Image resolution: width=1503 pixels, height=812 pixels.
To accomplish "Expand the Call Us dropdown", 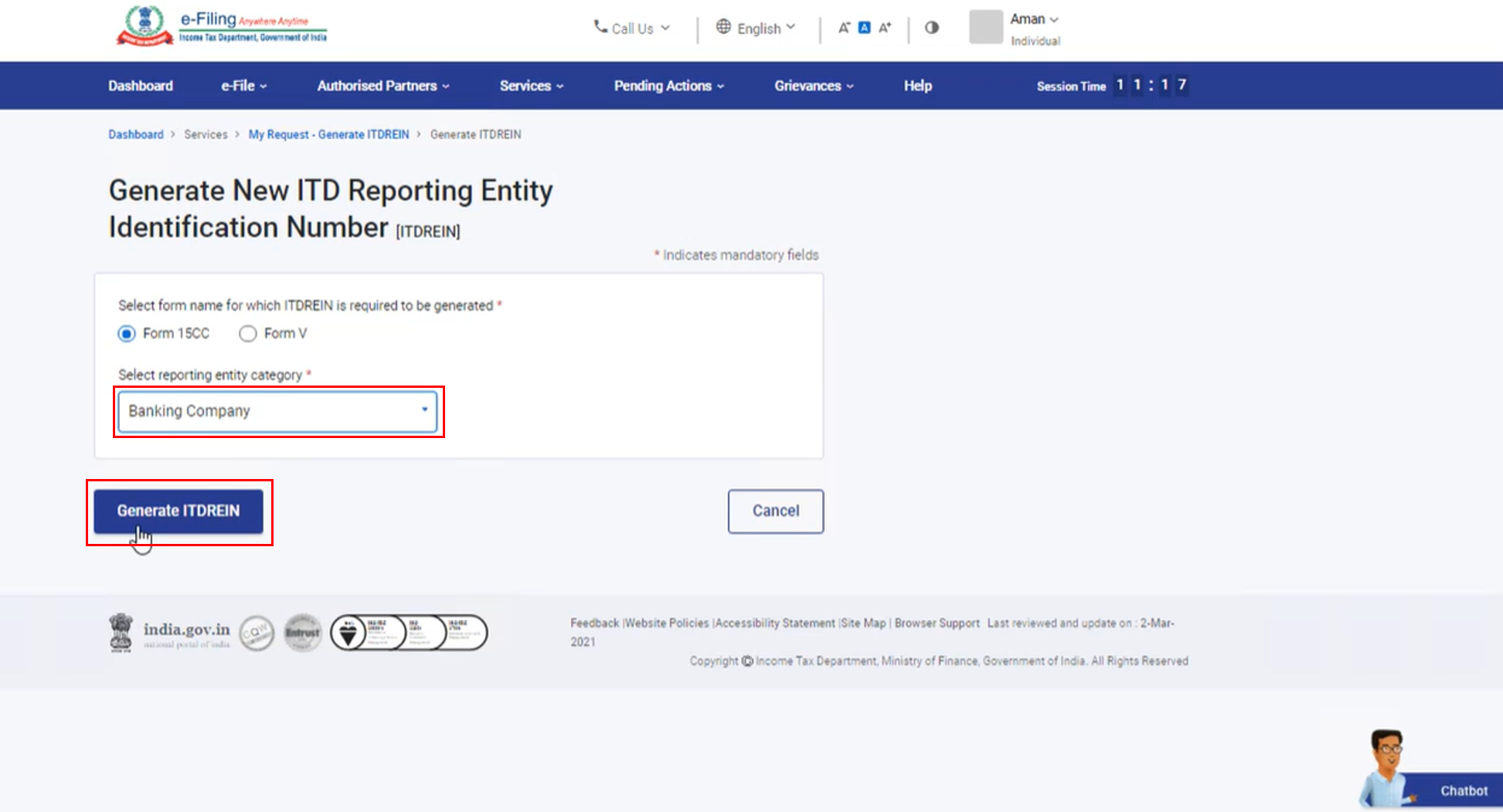I will 631,29.
